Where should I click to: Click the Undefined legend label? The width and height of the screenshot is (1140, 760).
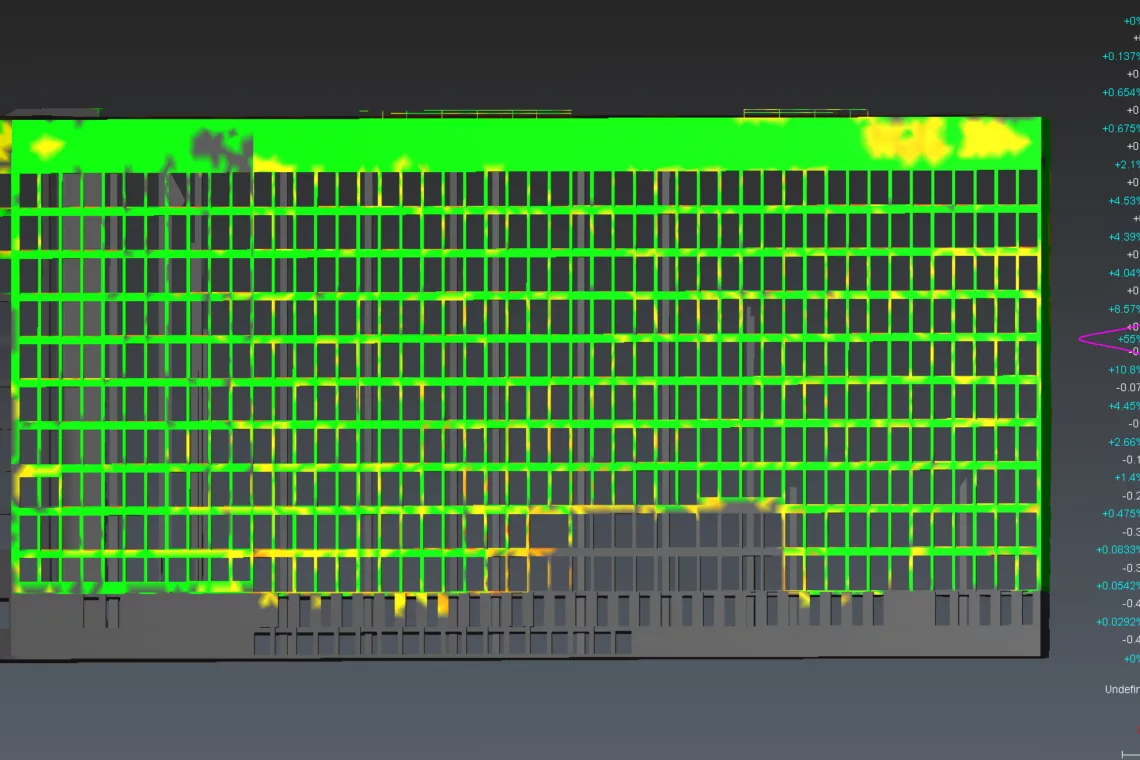point(1122,689)
